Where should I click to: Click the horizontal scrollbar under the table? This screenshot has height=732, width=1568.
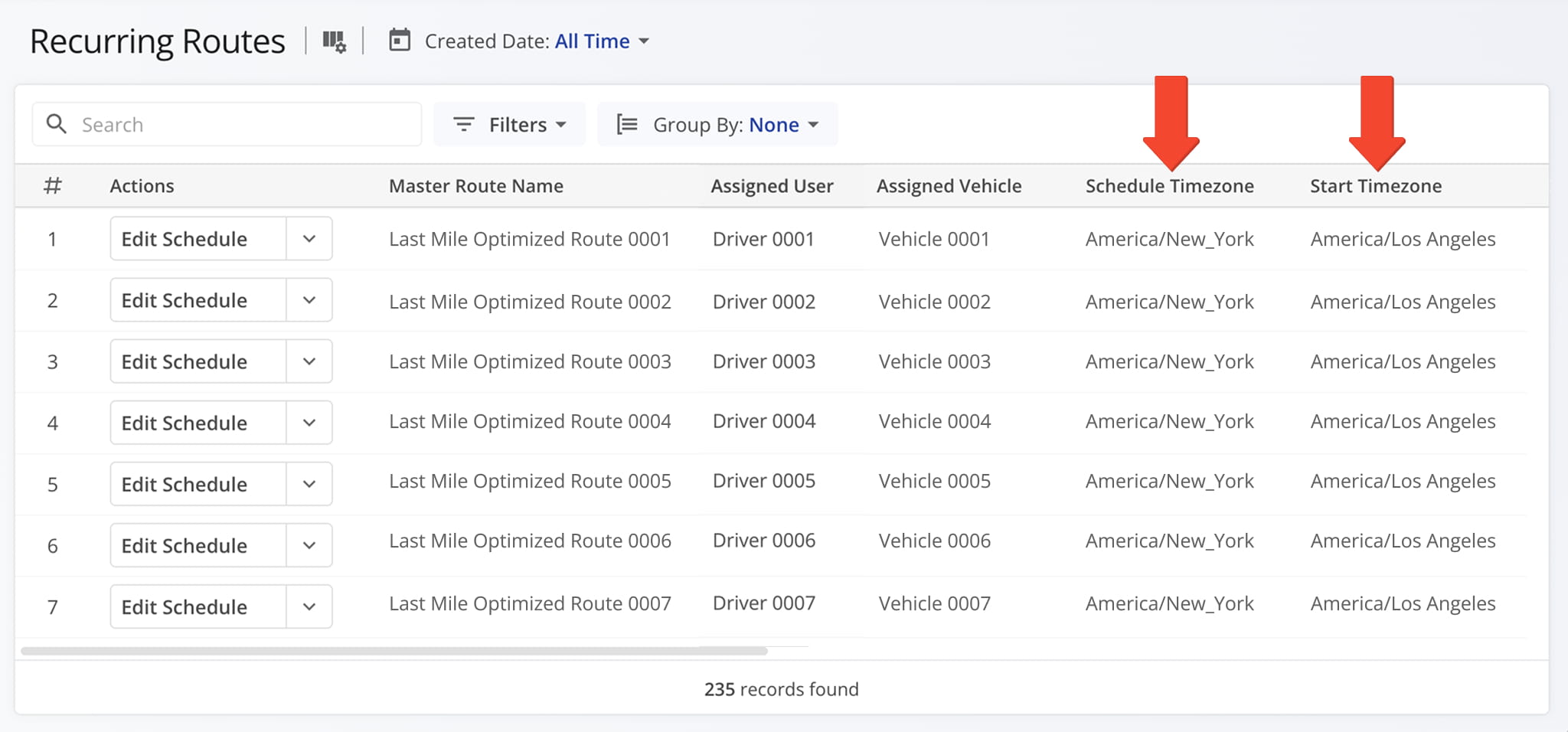[394, 651]
